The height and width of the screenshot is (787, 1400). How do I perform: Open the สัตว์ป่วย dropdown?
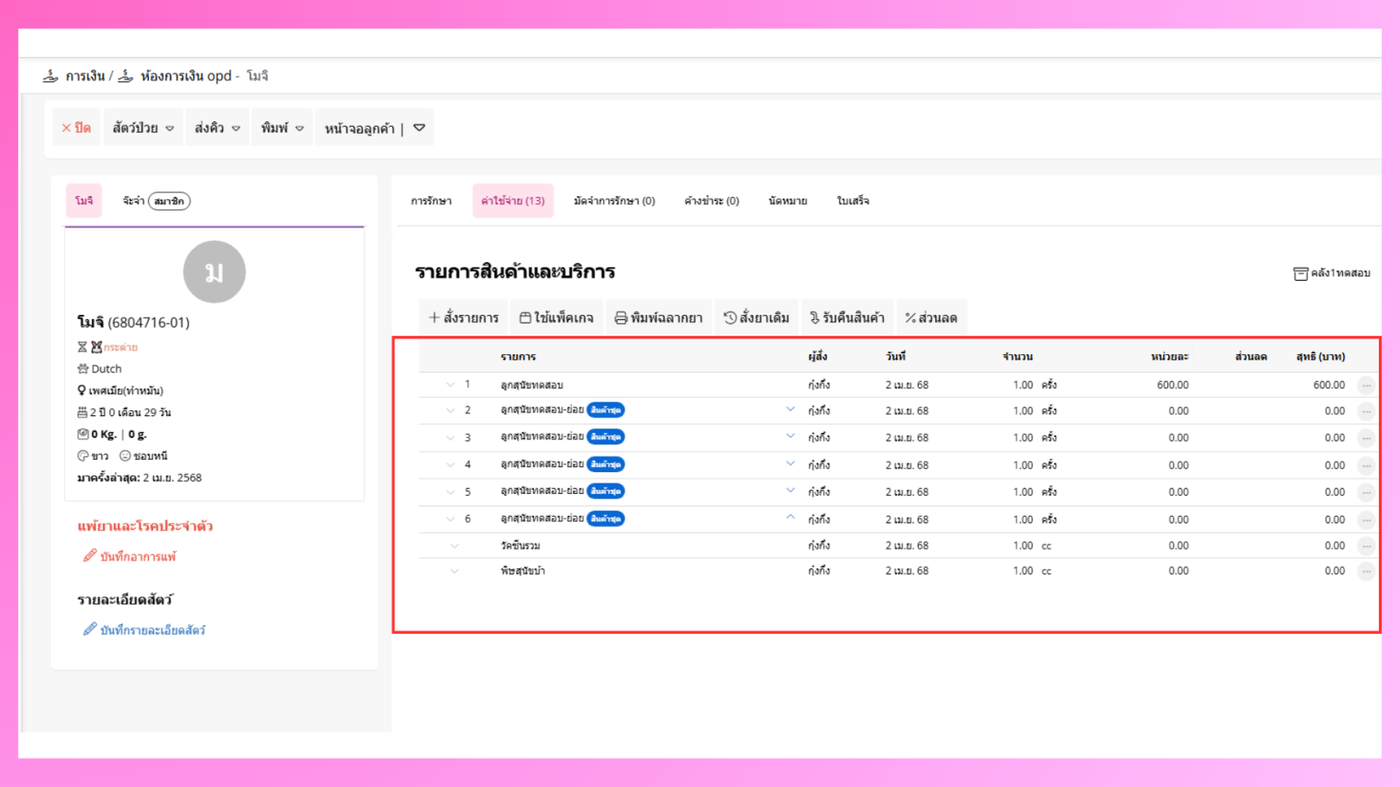(143, 128)
